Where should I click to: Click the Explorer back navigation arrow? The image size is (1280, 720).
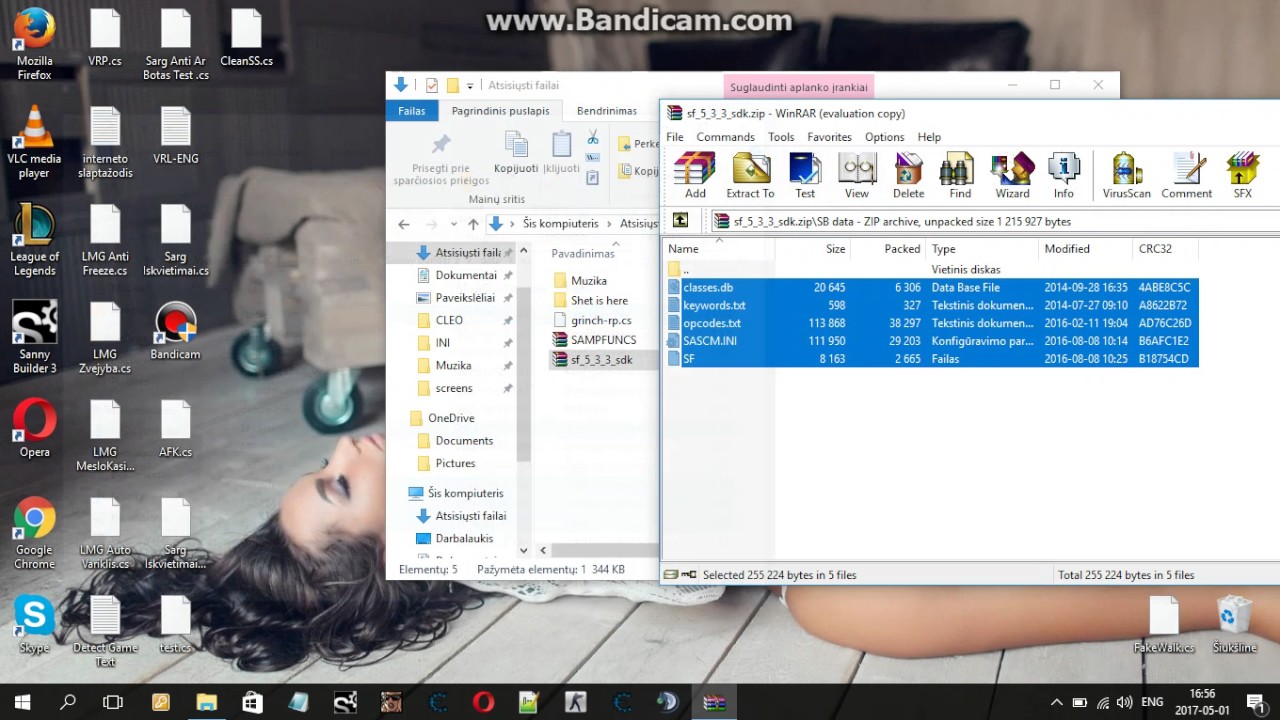pos(404,224)
